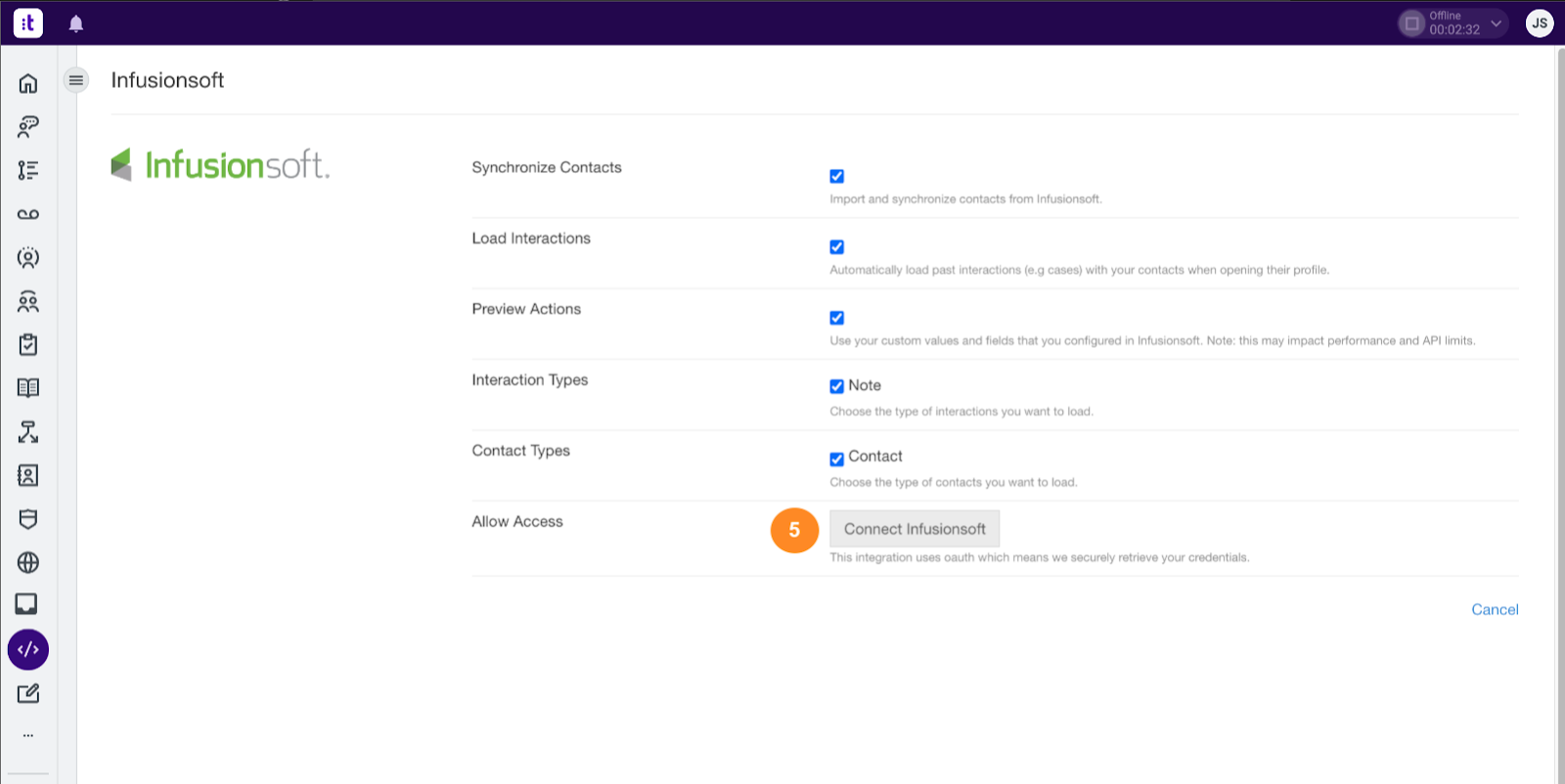Image resolution: width=1565 pixels, height=784 pixels.
Task: Click Connect Infusionsoft button
Action: (x=915, y=529)
